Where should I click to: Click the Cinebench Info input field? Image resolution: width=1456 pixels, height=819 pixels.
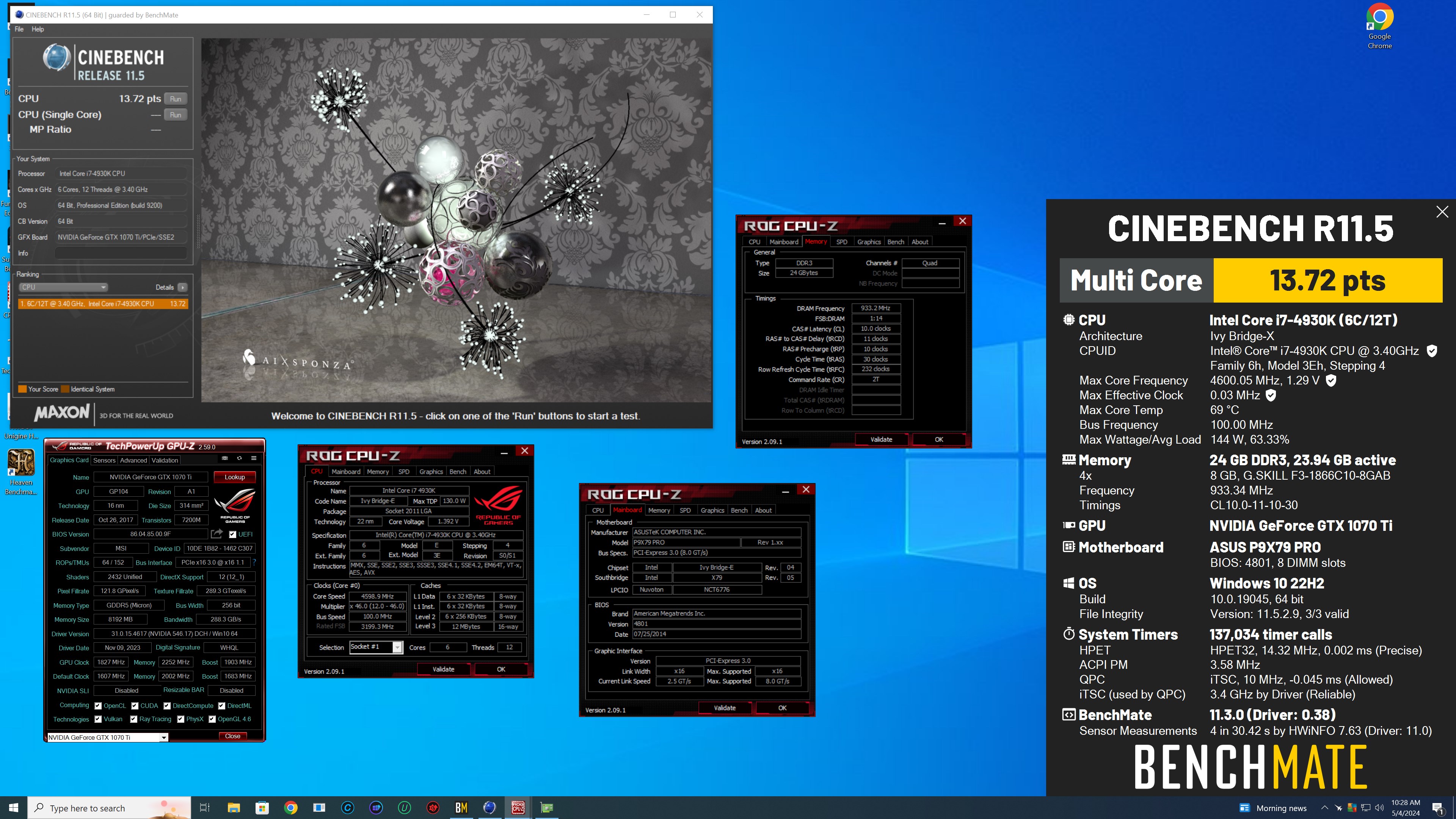tap(121, 253)
